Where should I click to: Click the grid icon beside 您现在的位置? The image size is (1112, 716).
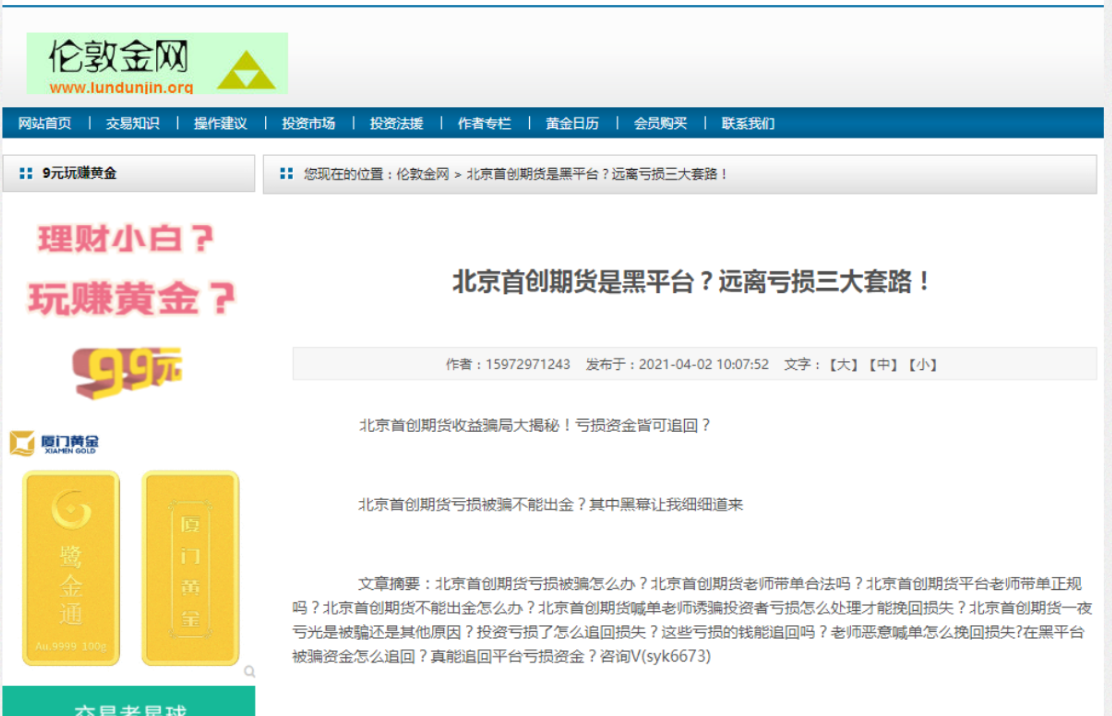point(287,173)
